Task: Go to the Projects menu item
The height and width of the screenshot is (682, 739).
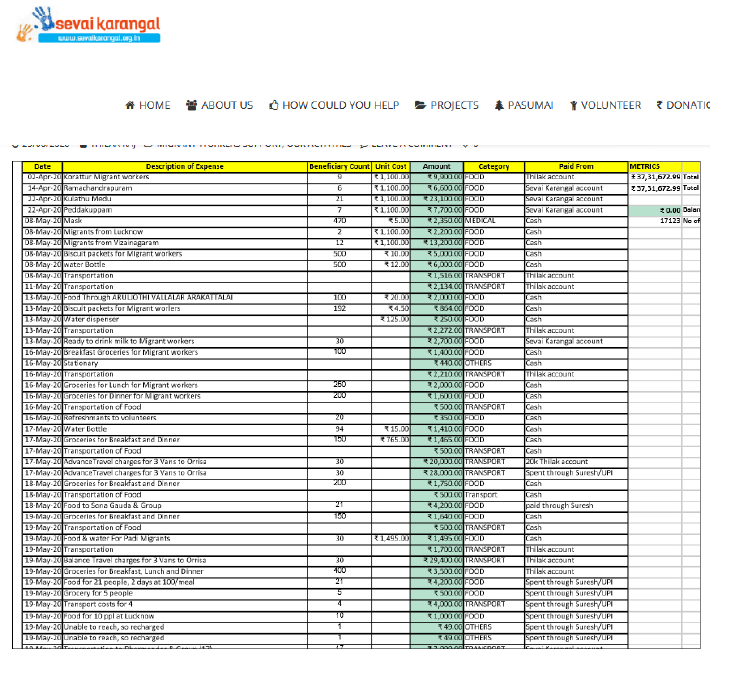Action: pyautogui.click(x=454, y=105)
